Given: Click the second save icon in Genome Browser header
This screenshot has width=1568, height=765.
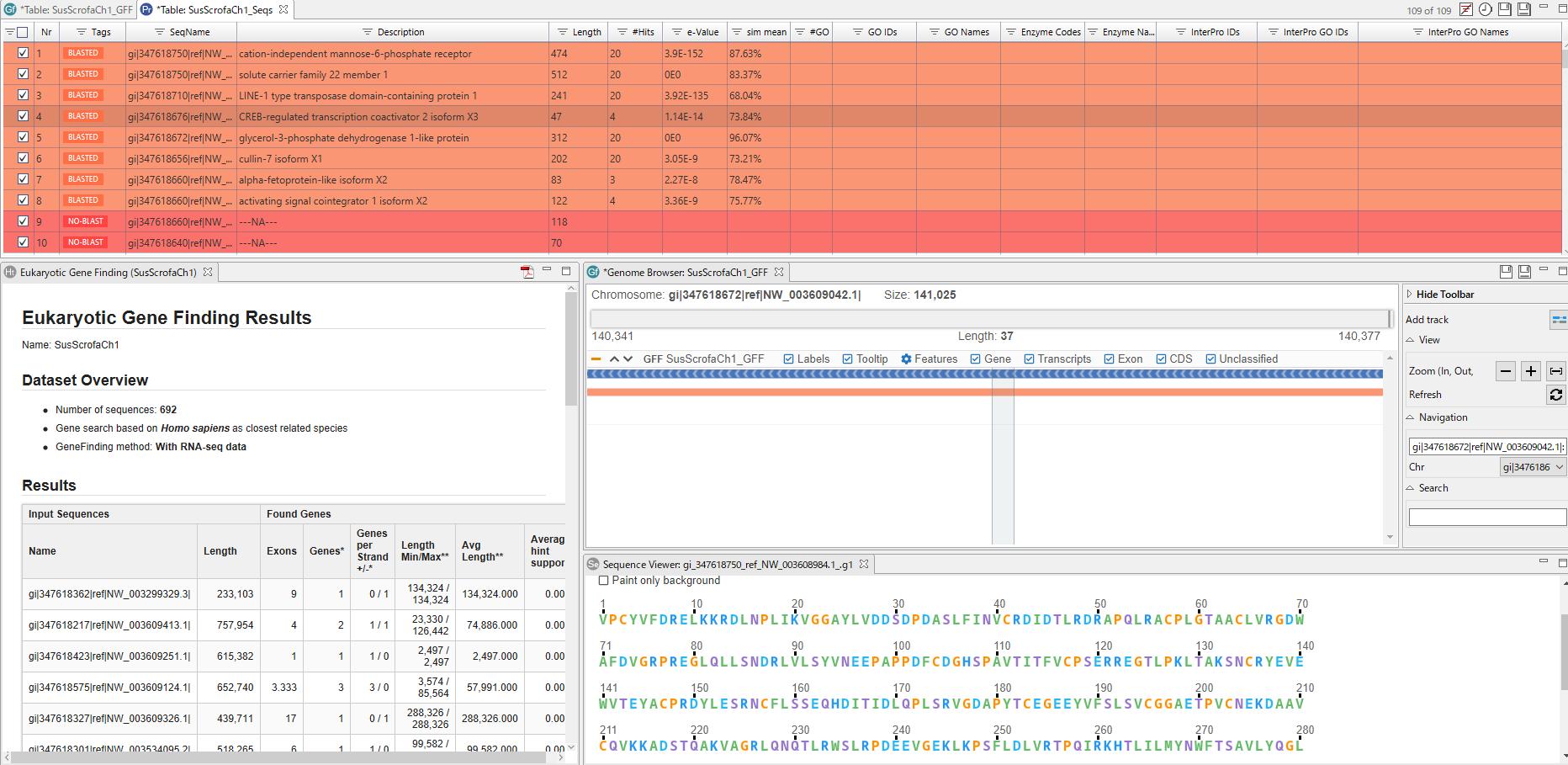Looking at the screenshot, I should point(1524,272).
